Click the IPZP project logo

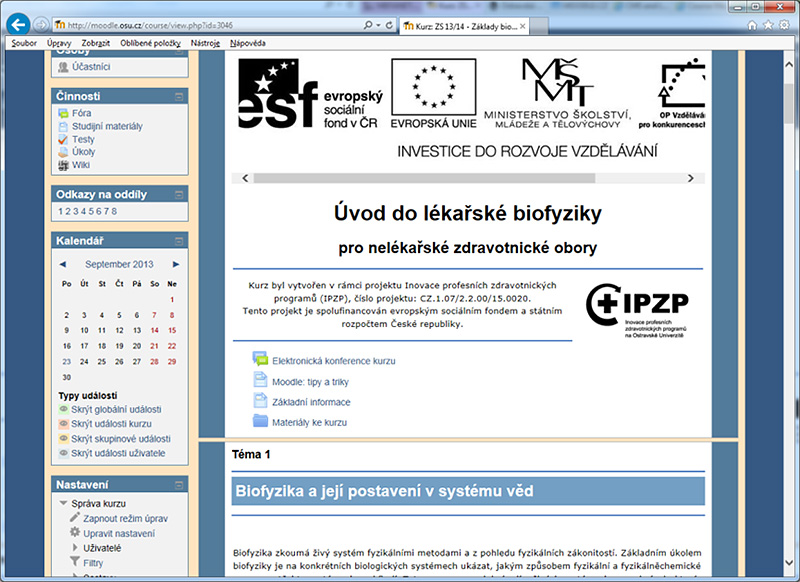click(x=637, y=310)
